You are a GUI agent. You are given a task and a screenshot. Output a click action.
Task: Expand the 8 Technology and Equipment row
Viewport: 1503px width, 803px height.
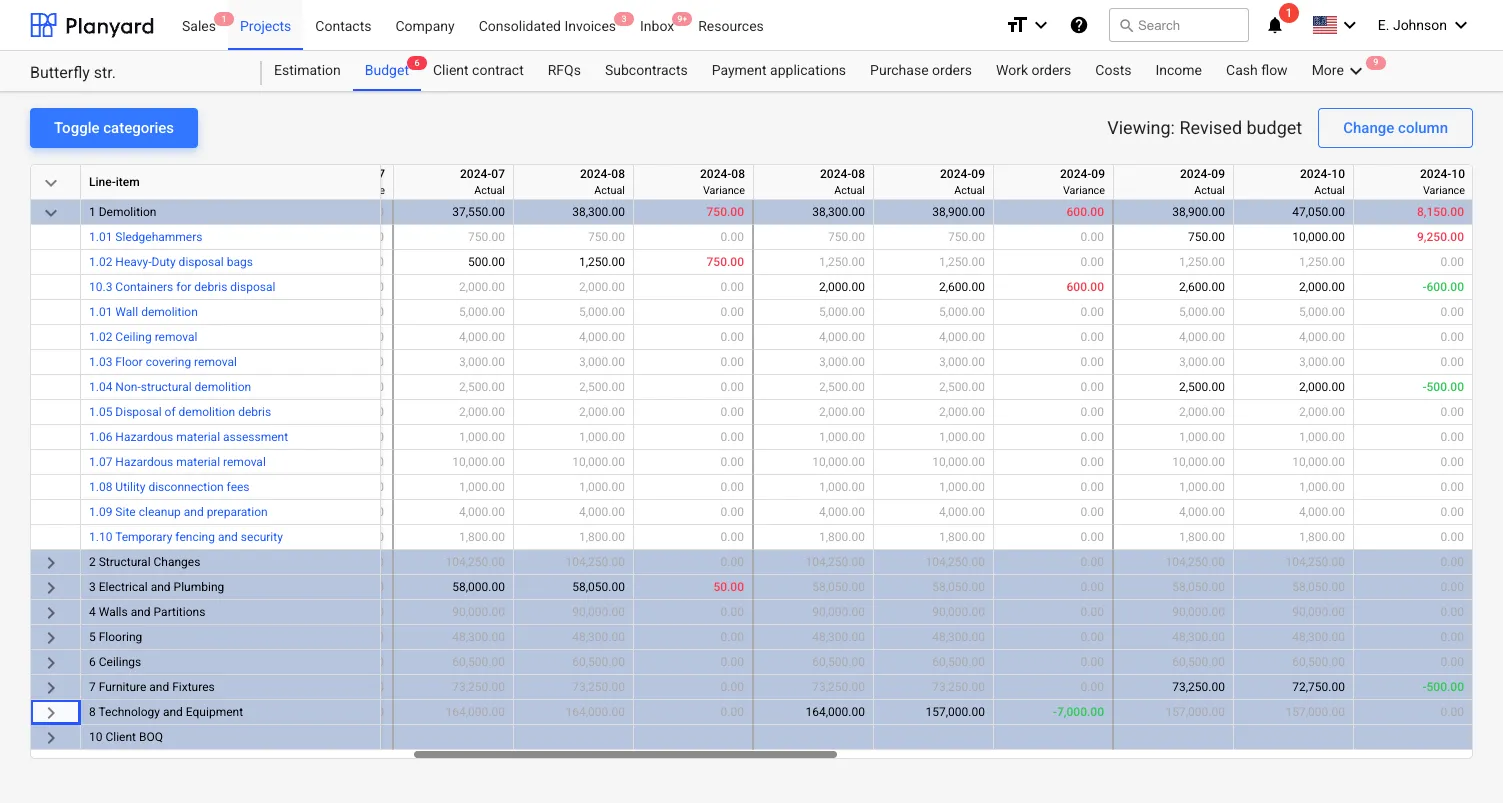pos(51,712)
